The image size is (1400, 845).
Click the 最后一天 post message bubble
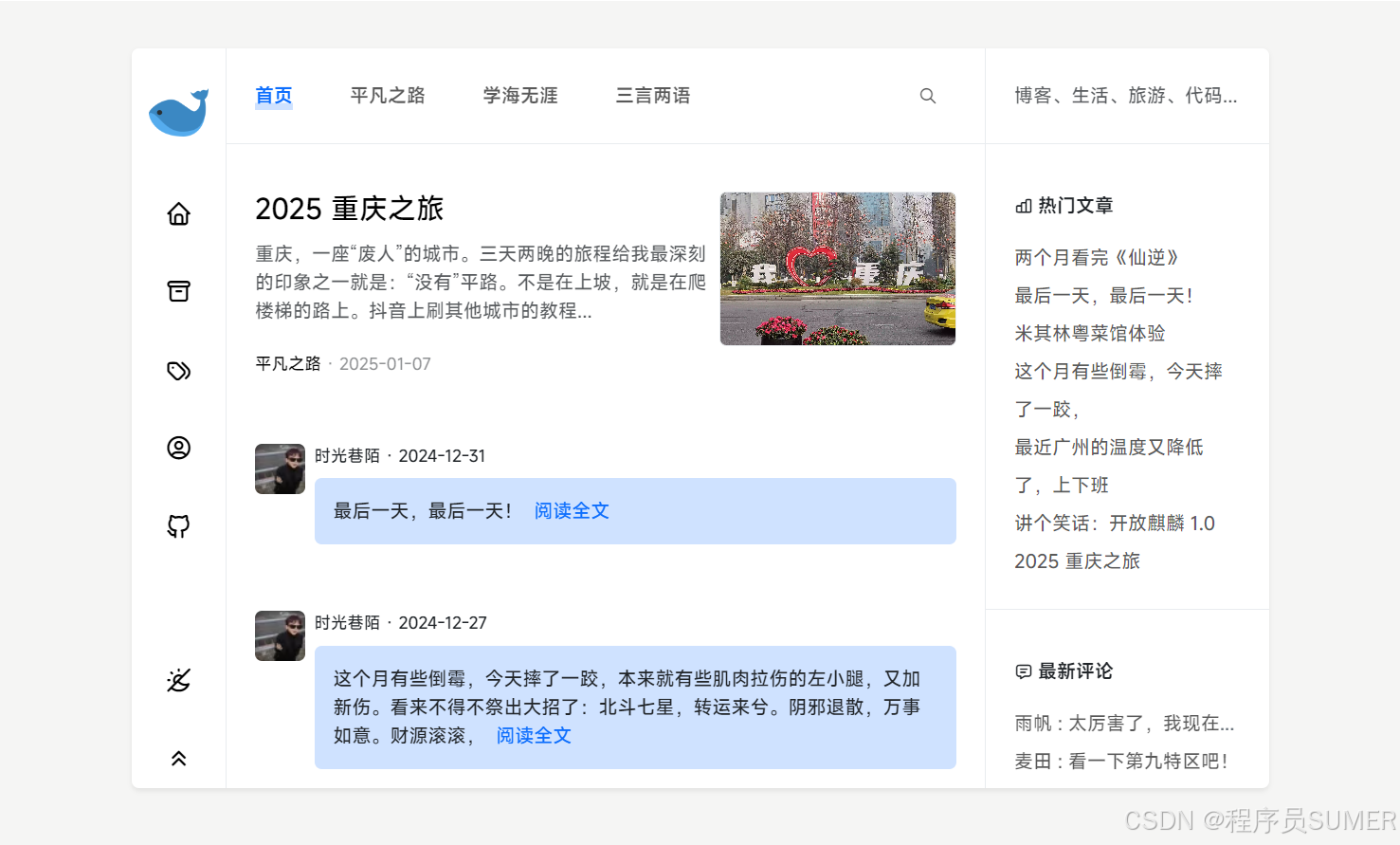pos(635,511)
